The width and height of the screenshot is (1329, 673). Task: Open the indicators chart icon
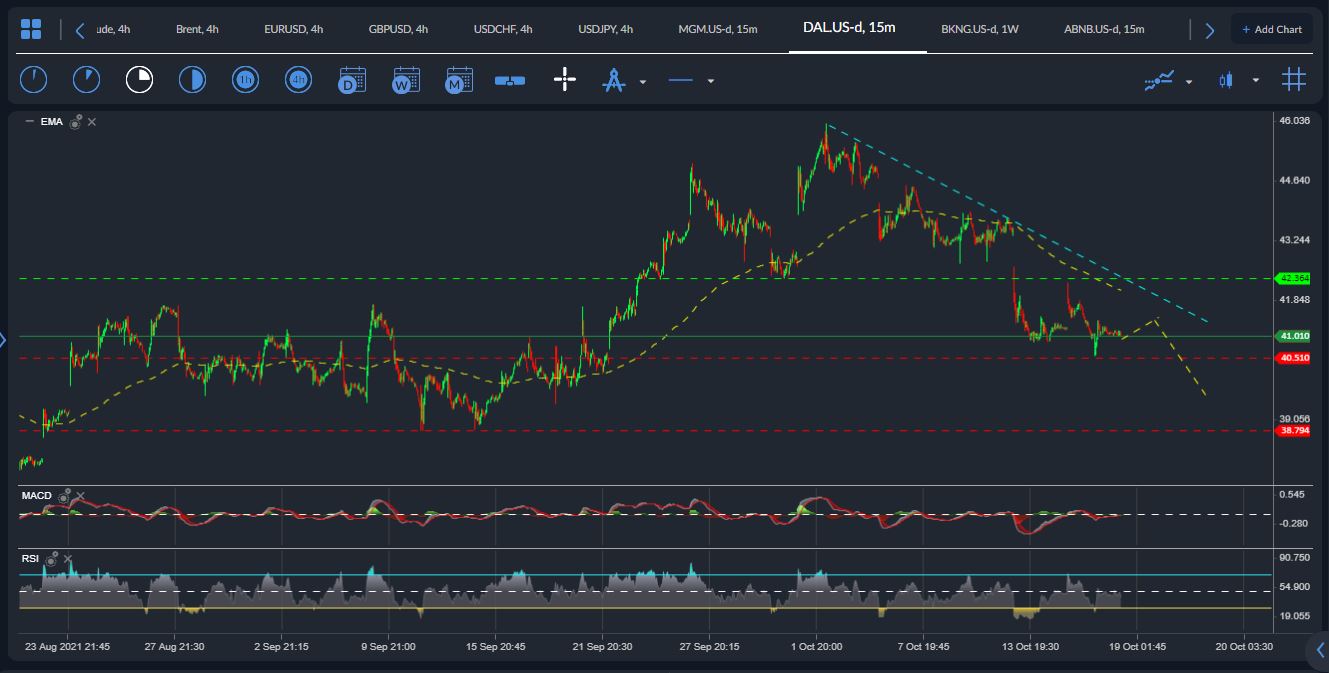click(x=1160, y=80)
